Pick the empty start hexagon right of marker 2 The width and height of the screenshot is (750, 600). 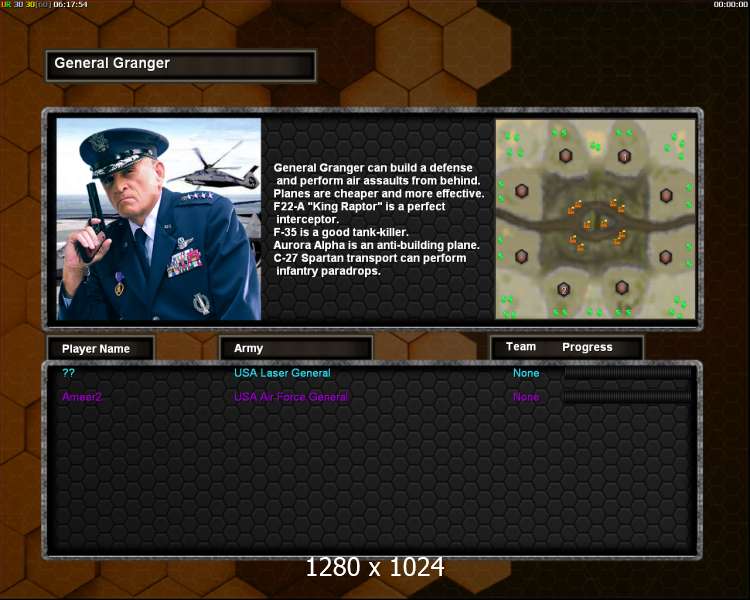(x=621, y=288)
